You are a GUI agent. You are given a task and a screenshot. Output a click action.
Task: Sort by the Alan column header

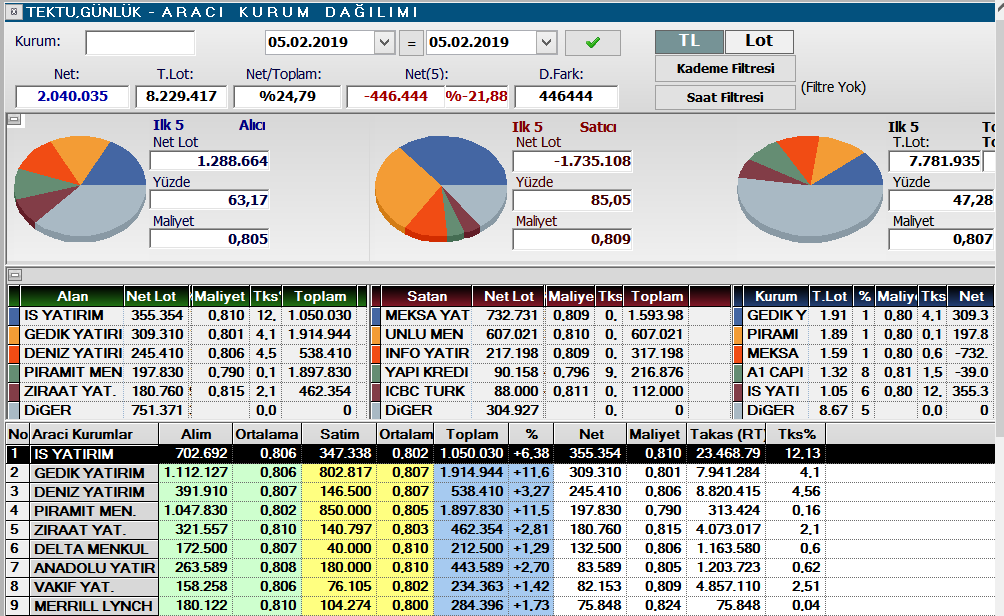click(72, 296)
